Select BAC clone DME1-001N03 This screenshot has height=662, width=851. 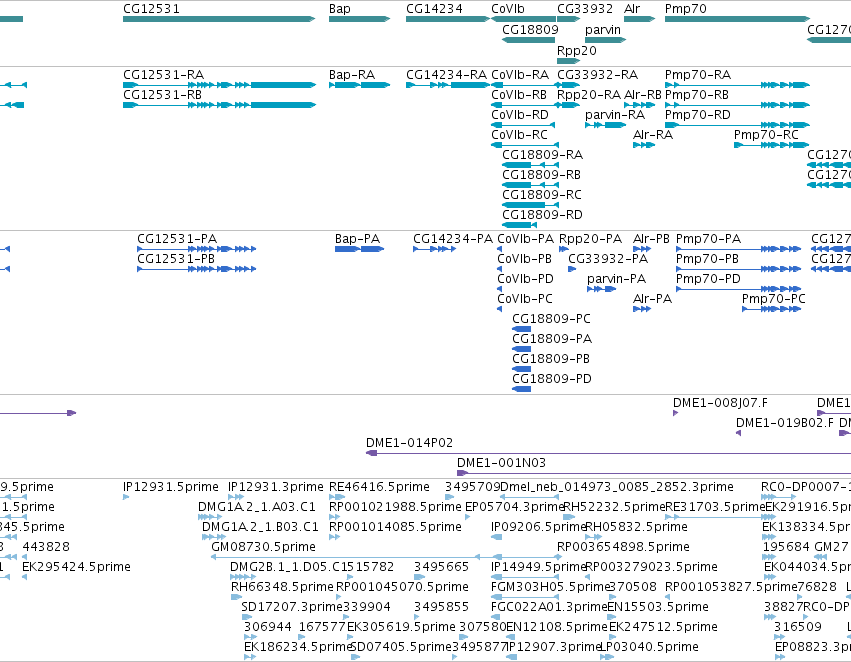click(x=654, y=473)
